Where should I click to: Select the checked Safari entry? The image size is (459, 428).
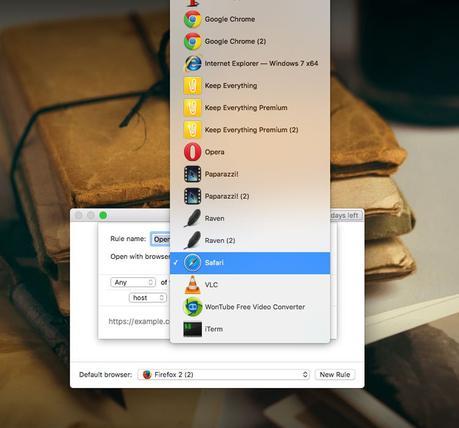[x=250, y=263]
